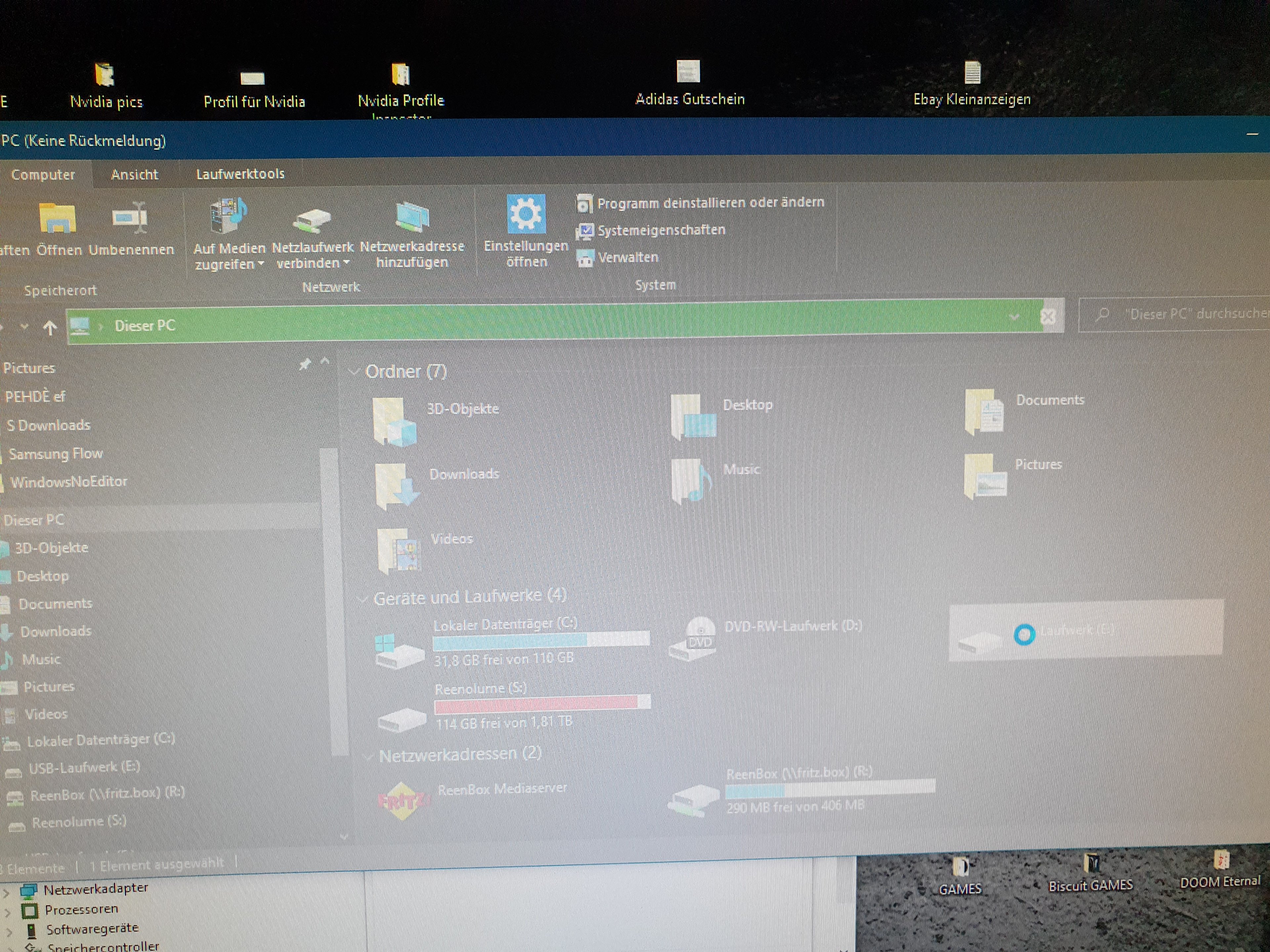Screen dimensions: 1270x952
Task: Select the Biscuit GAMES desktop icon
Action: coord(1091,864)
